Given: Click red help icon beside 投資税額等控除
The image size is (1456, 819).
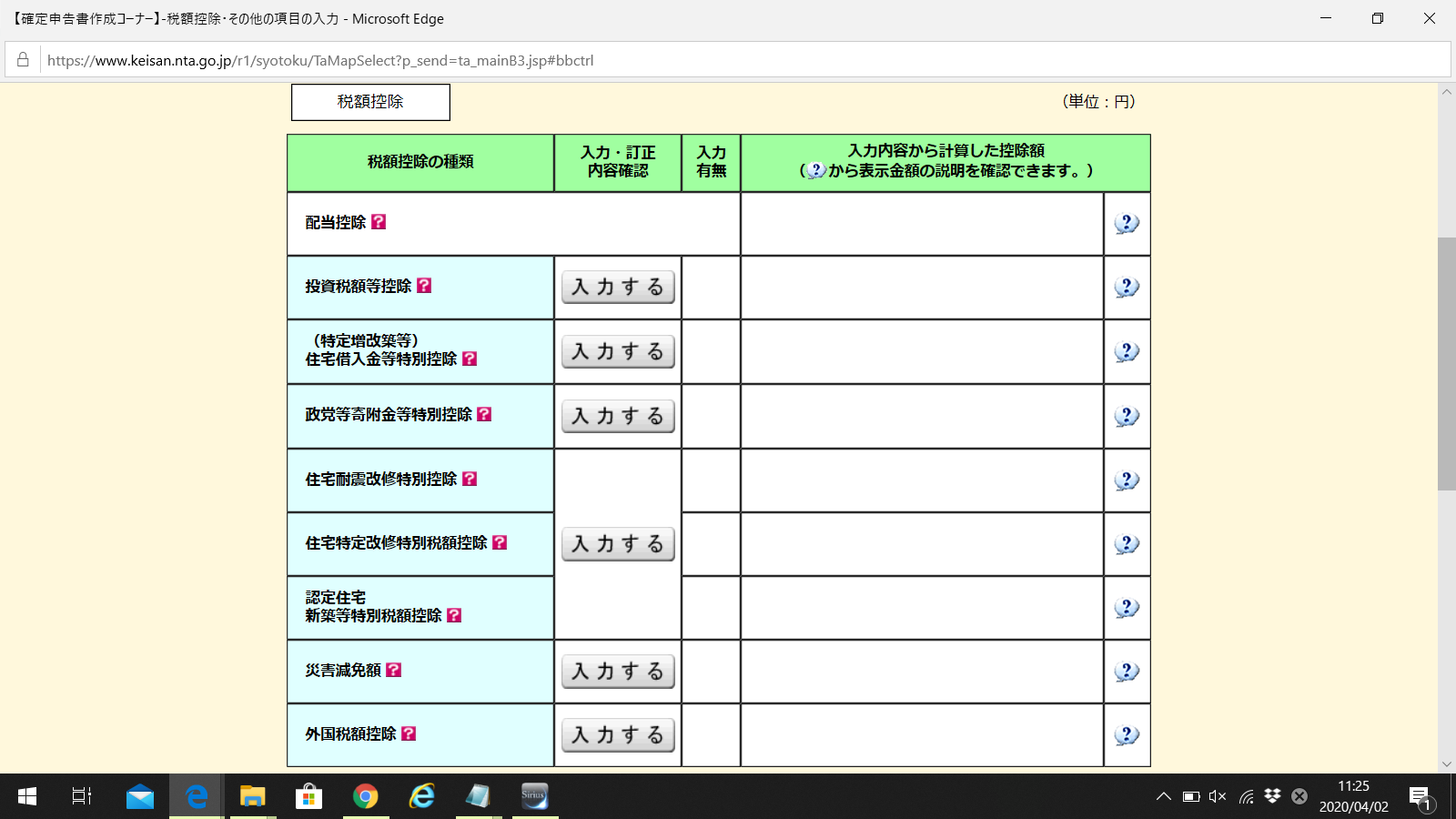Looking at the screenshot, I should (x=424, y=286).
